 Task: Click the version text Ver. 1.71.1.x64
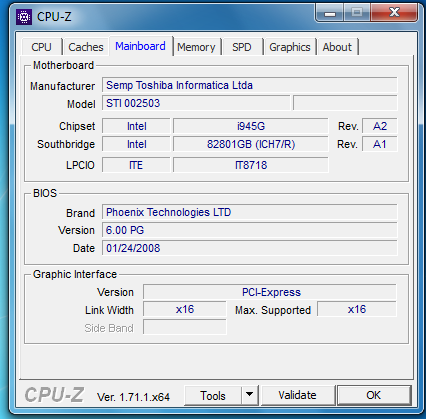(x=133, y=397)
